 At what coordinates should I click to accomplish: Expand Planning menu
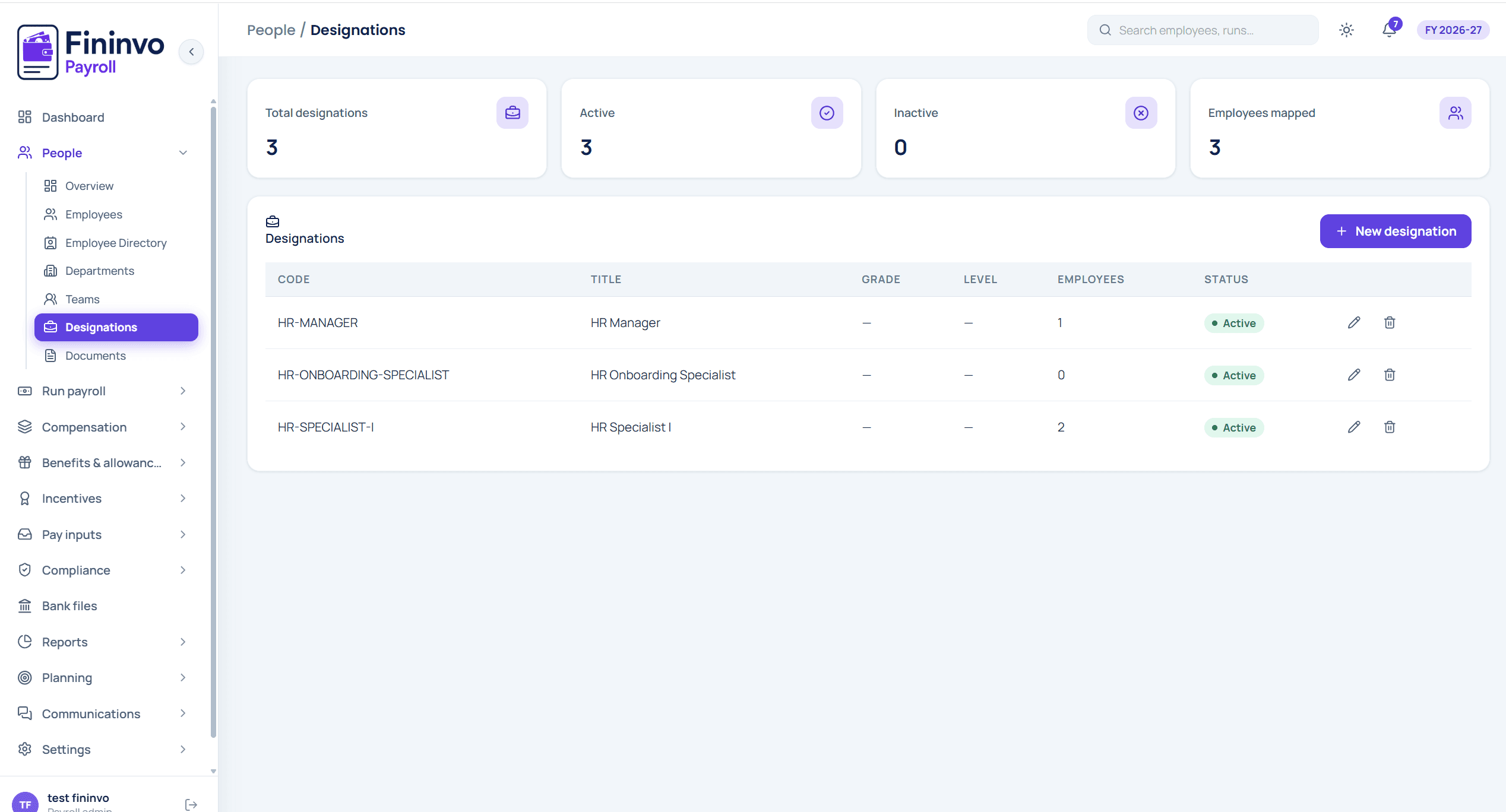click(x=107, y=677)
